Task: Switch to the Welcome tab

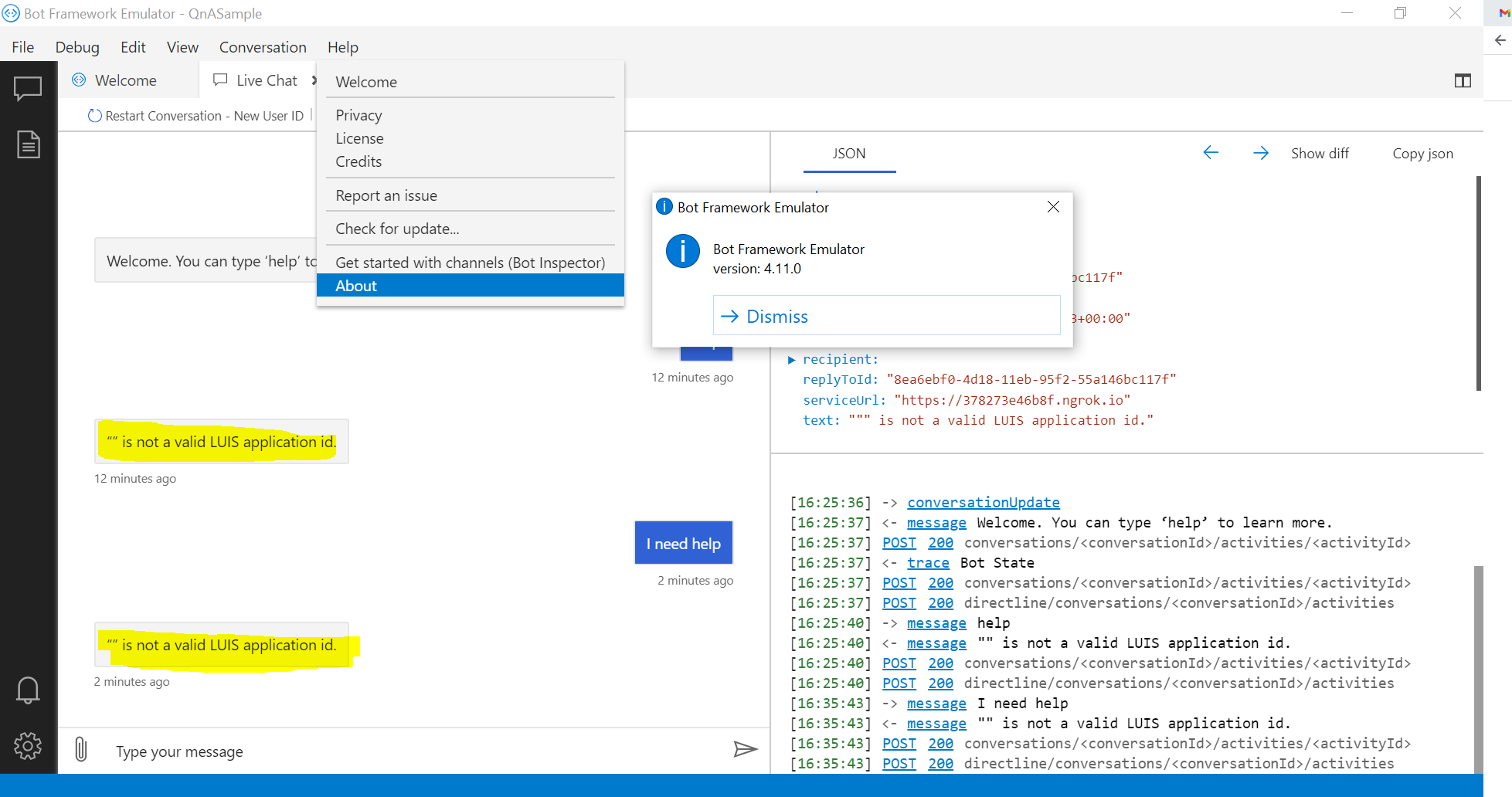Action: (124, 80)
